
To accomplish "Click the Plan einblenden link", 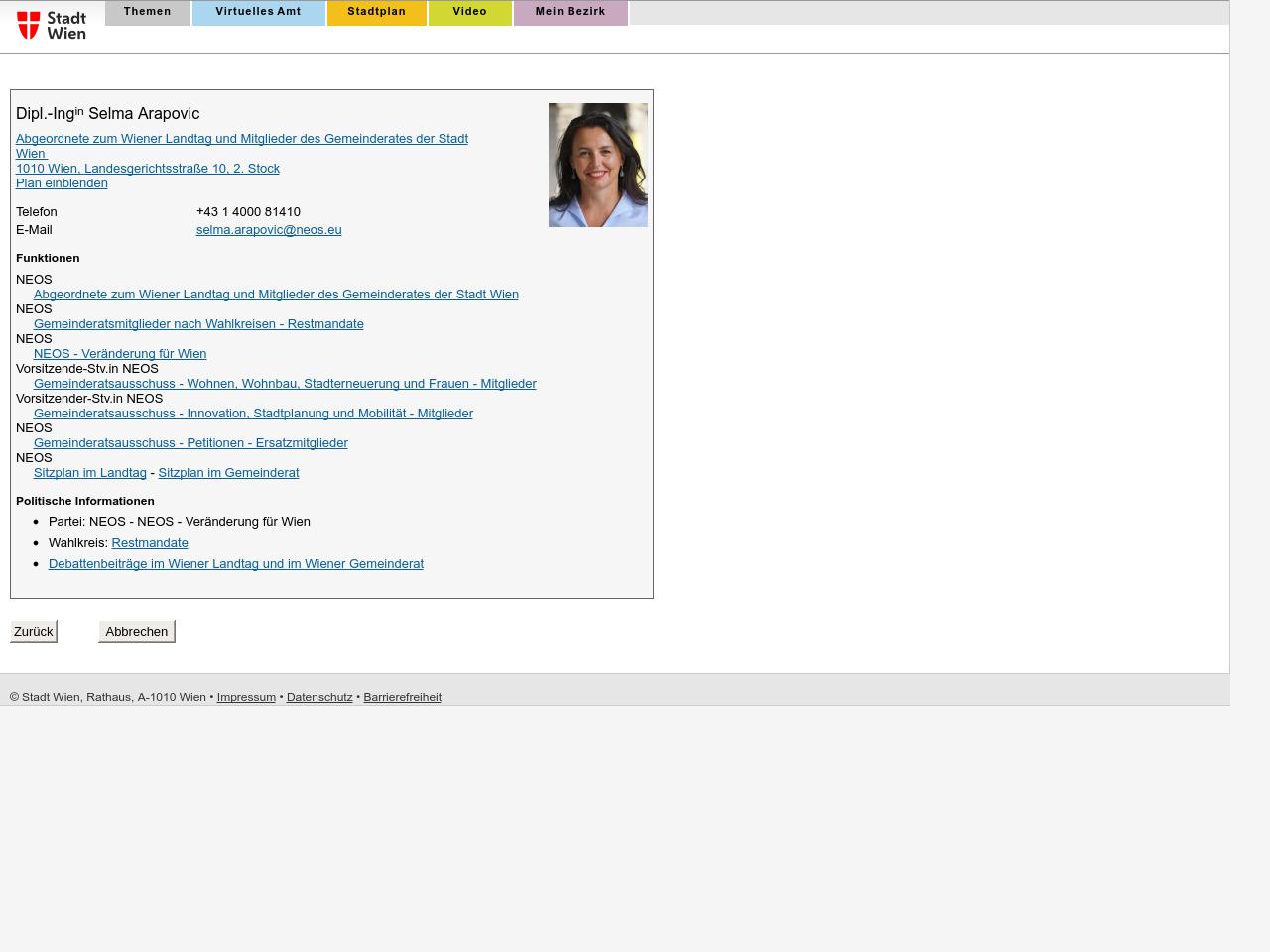I will pos(62,183).
